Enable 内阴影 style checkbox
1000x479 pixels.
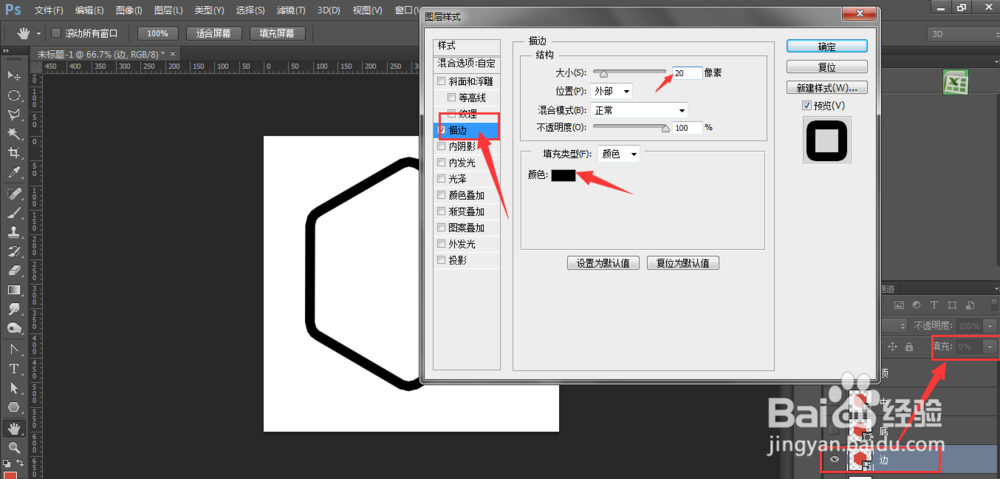click(x=441, y=146)
